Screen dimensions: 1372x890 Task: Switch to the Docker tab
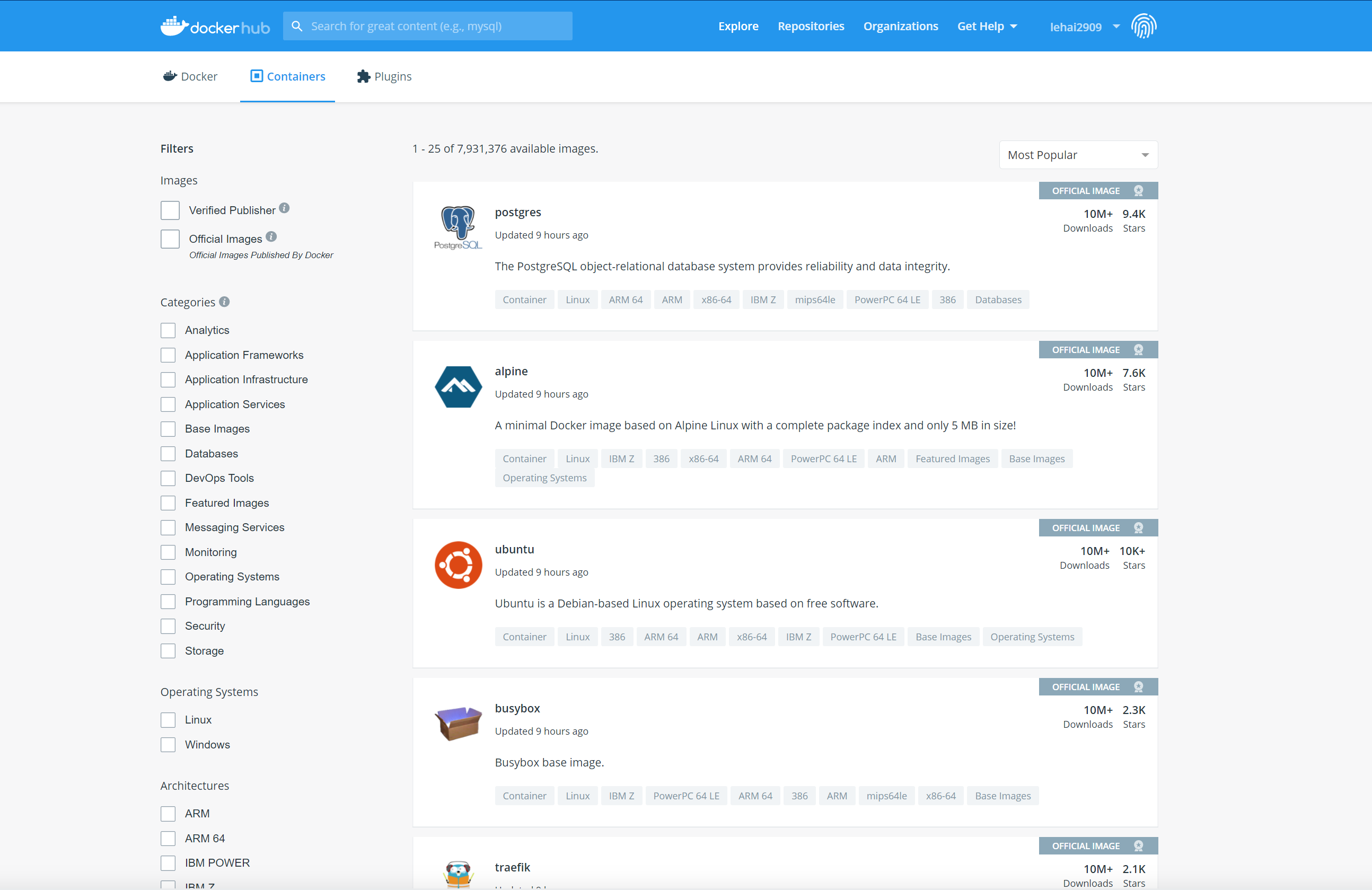coord(190,76)
